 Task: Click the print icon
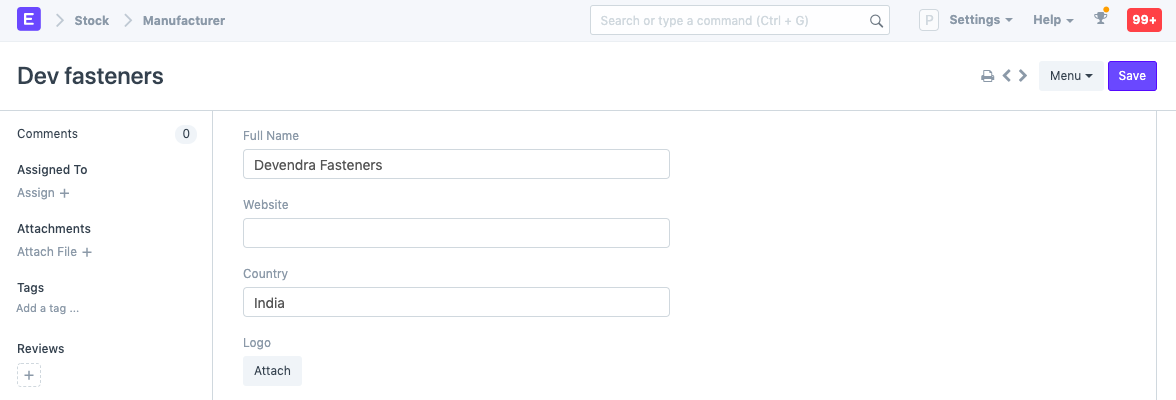987,76
